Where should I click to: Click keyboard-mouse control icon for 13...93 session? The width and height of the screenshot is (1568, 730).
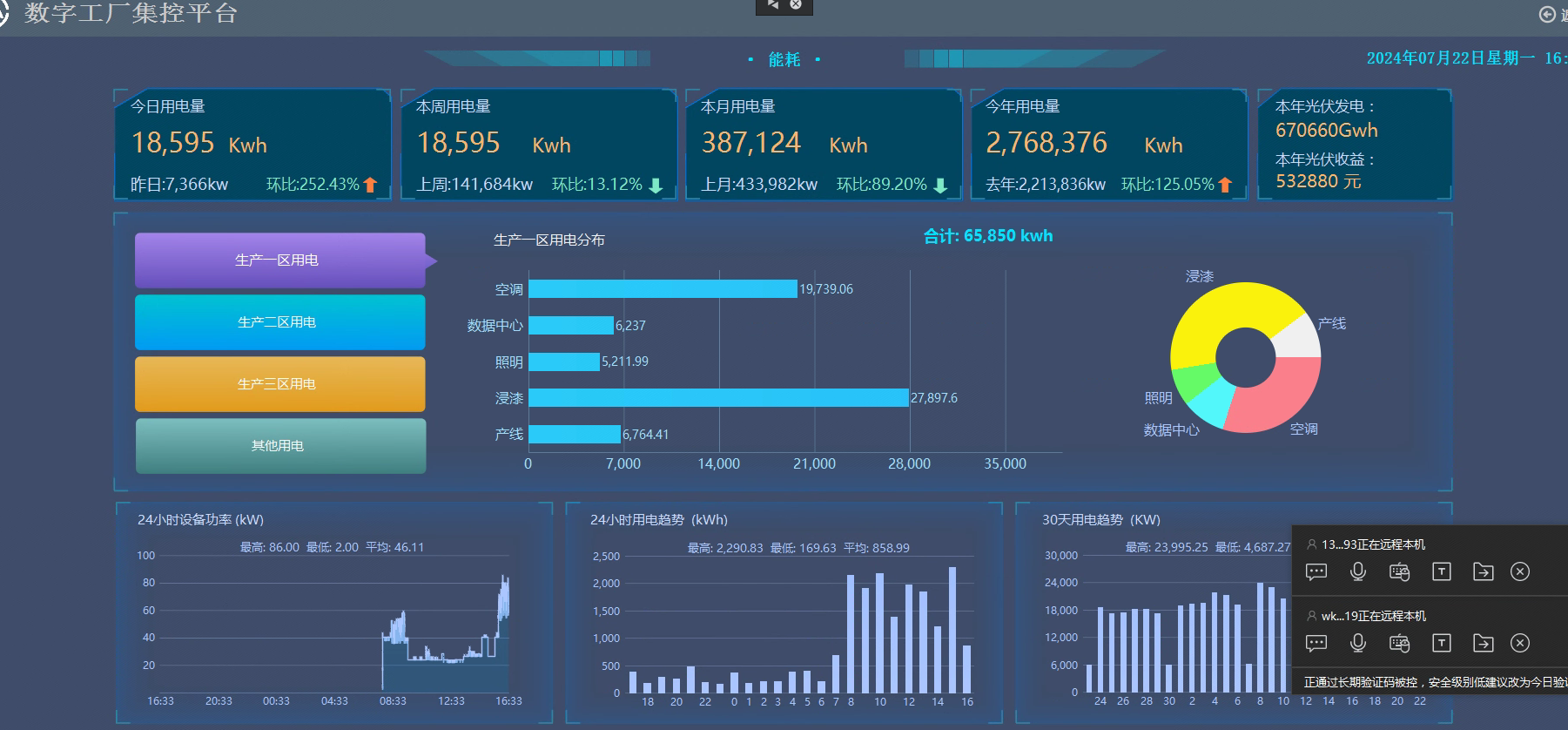pyautogui.click(x=1399, y=571)
